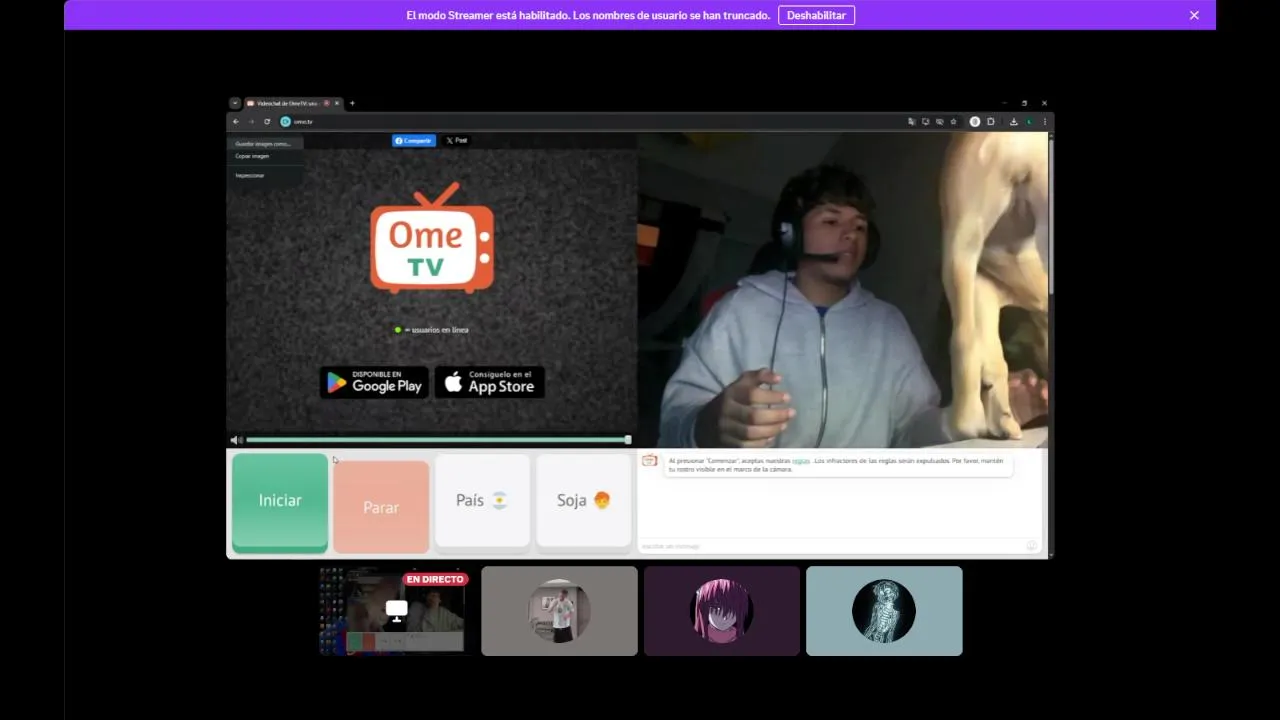Click the OmeTV logo in the video panel
The width and height of the screenshot is (1280, 720).
point(432,238)
